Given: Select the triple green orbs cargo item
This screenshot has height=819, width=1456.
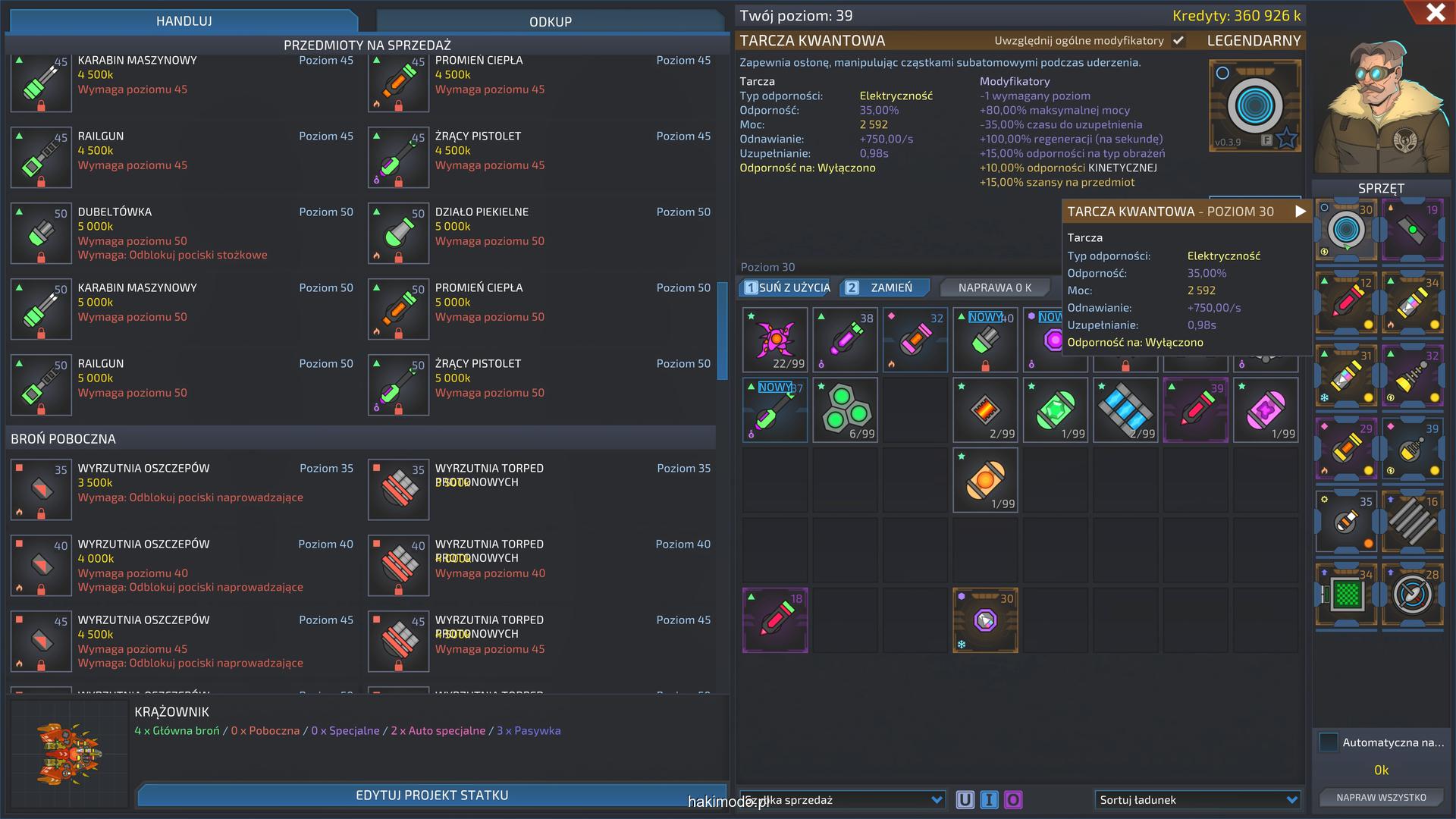Looking at the screenshot, I should [x=845, y=409].
